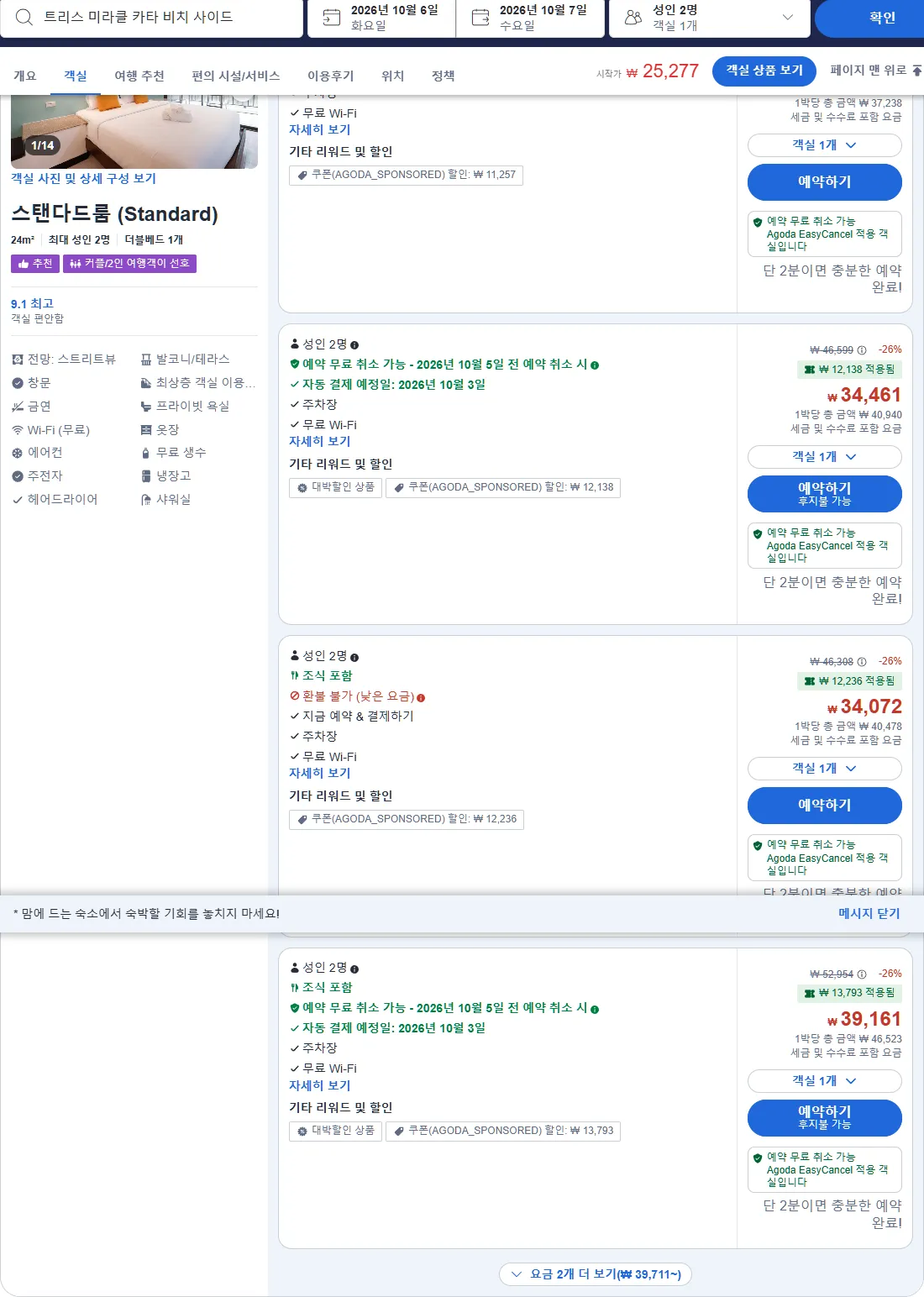Click 자세히 보기 in the ₩34,461 offer
924x1297 pixels.
[319, 441]
